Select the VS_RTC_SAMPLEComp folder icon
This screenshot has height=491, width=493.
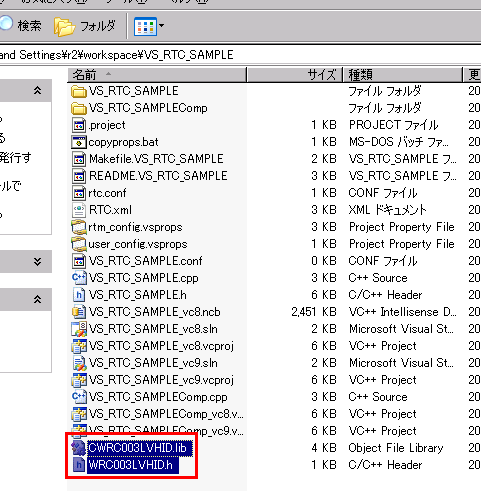pos(79,108)
